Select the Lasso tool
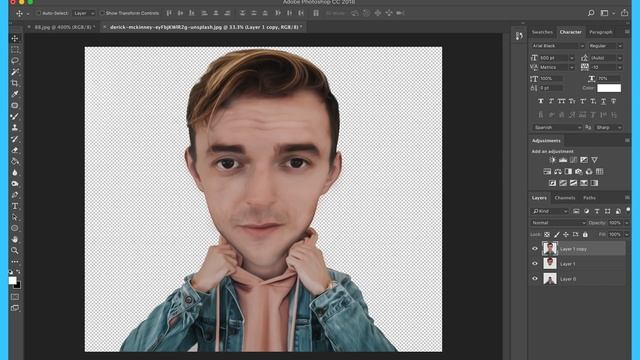This screenshot has width=640, height=360. point(15,60)
